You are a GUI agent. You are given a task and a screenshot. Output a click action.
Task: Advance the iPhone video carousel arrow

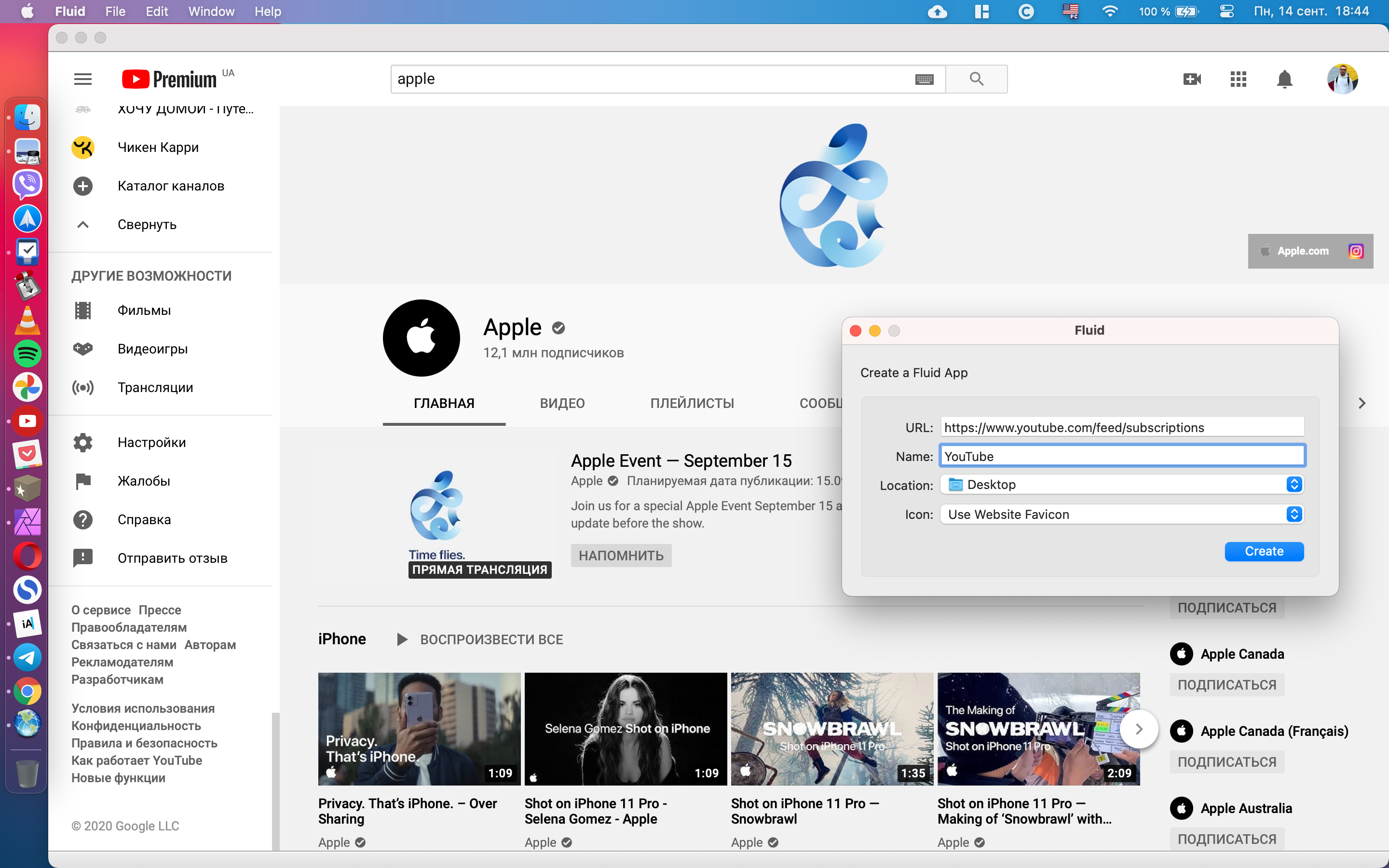pyautogui.click(x=1139, y=729)
